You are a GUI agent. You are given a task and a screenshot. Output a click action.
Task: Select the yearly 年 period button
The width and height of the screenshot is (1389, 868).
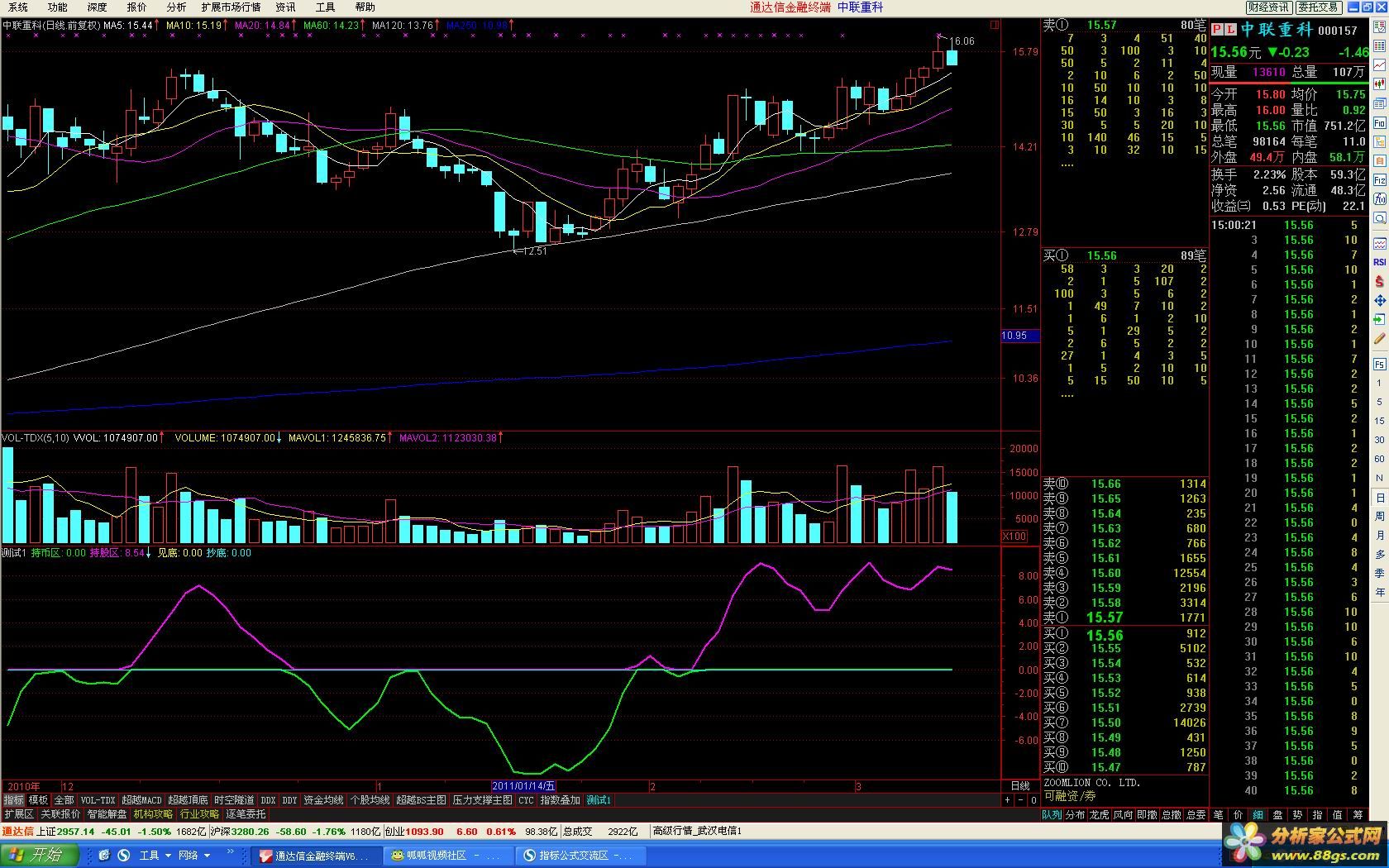pyautogui.click(x=1379, y=593)
